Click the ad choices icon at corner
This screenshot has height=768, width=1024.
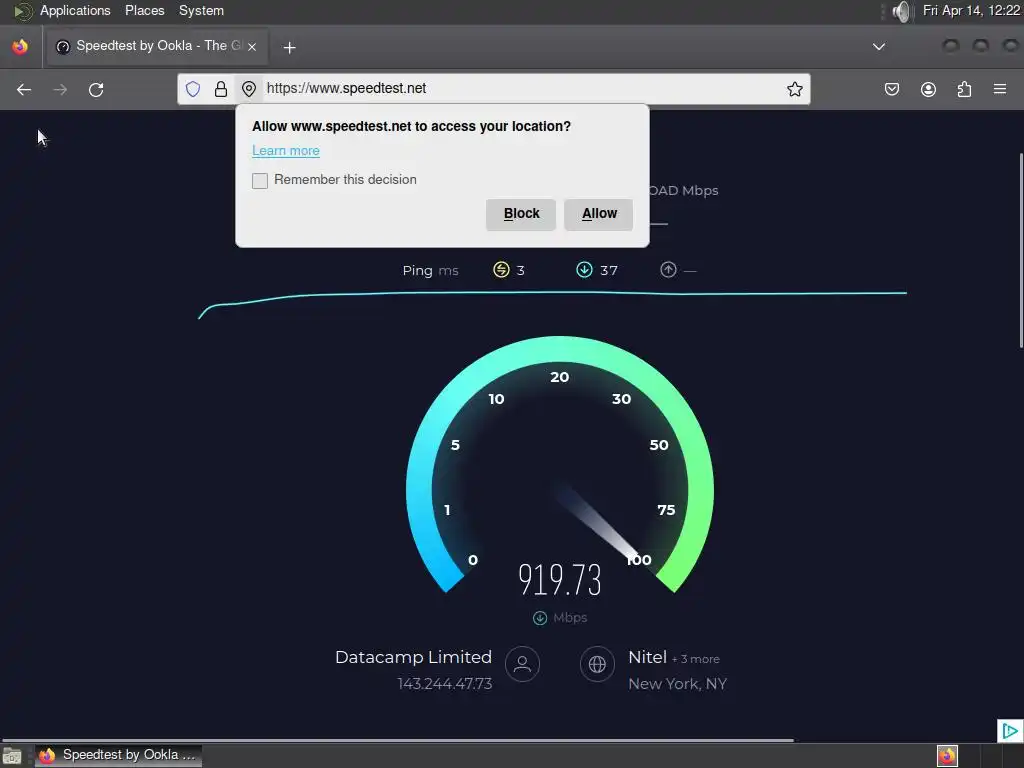pyautogui.click(x=1010, y=730)
